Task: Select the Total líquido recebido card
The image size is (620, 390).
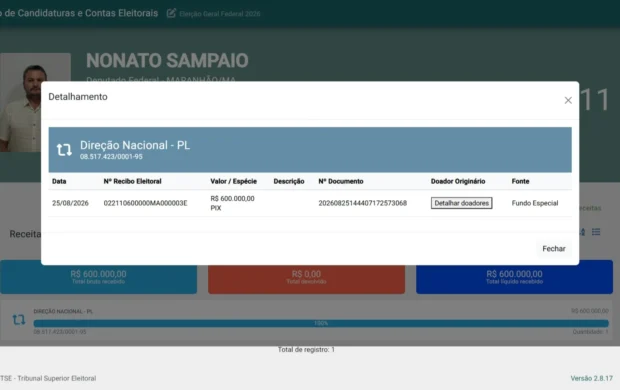Action: coord(514,277)
